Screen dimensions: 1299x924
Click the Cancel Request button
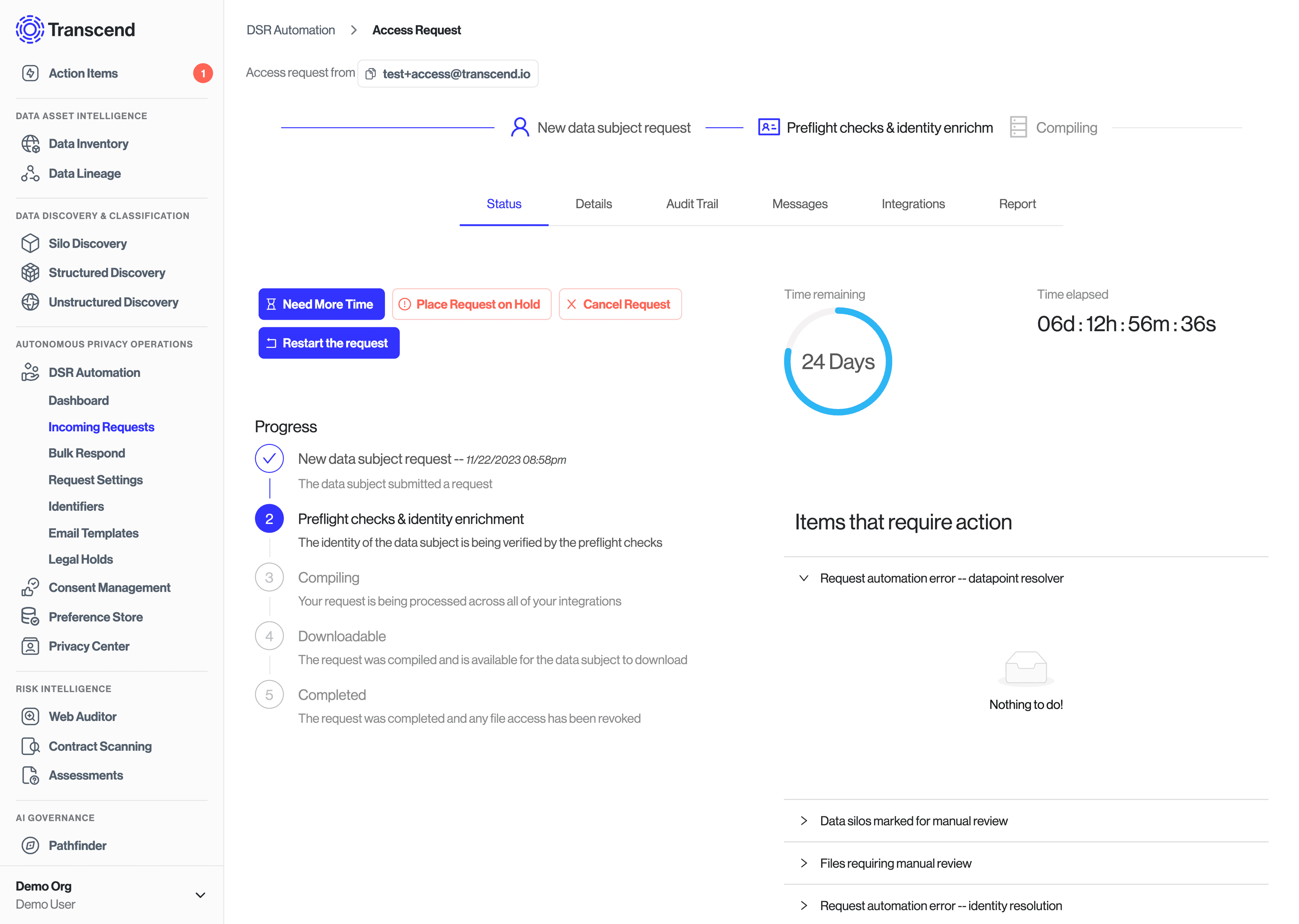click(619, 303)
